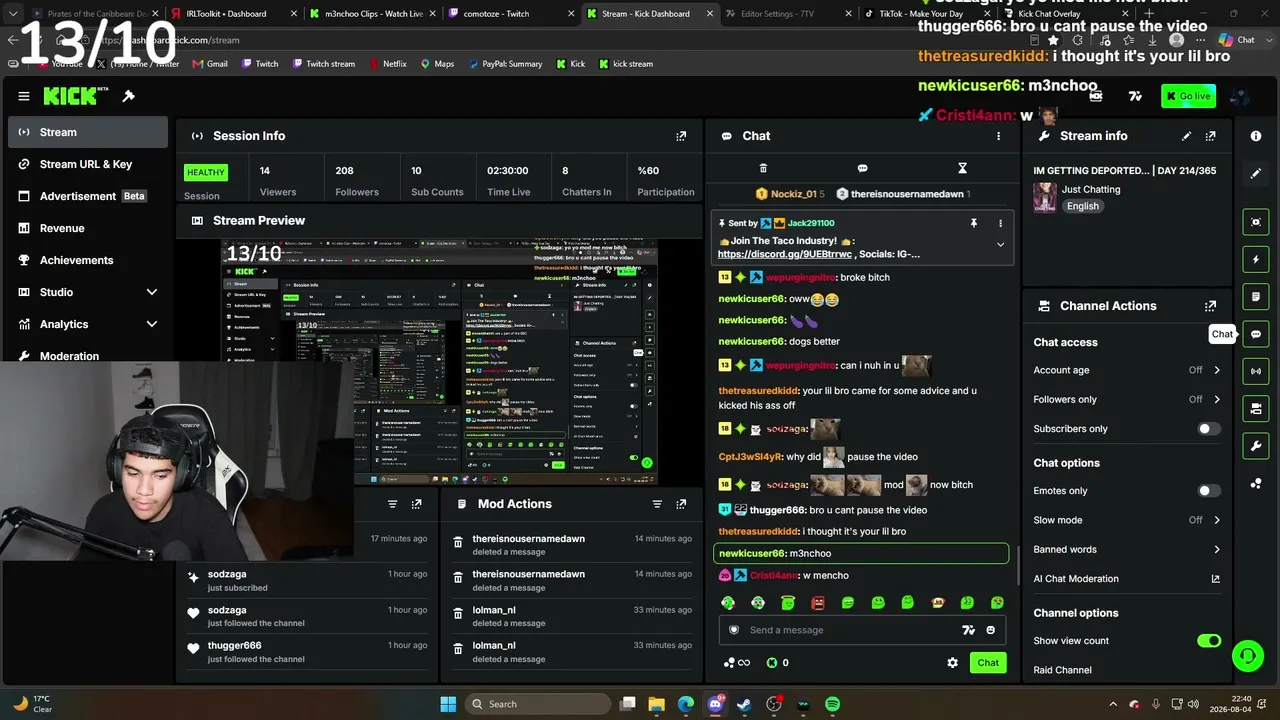Open Netflix bookmark in bookmarks bar

pyautogui.click(x=388, y=64)
